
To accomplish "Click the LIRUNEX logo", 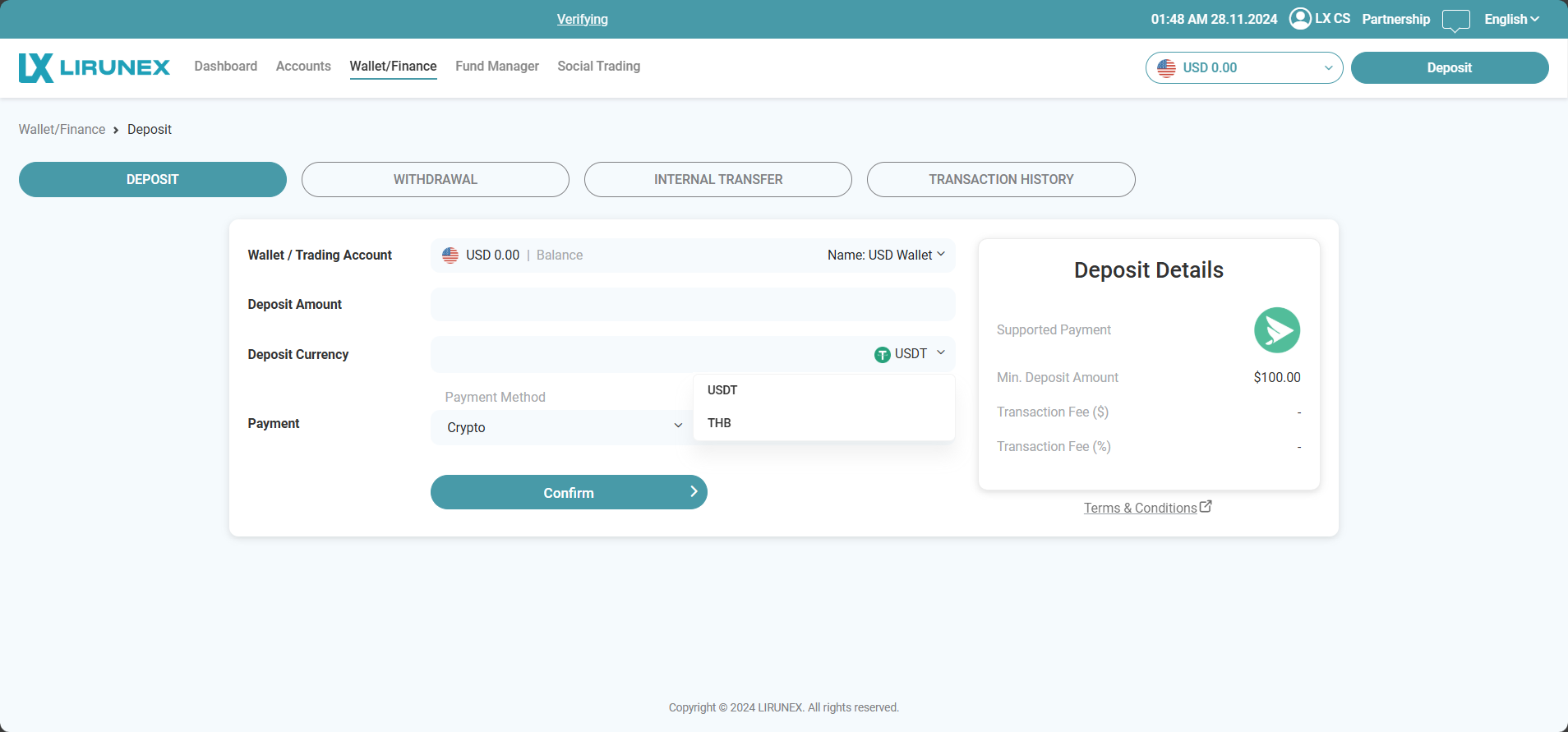I will click(x=94, y=67).
